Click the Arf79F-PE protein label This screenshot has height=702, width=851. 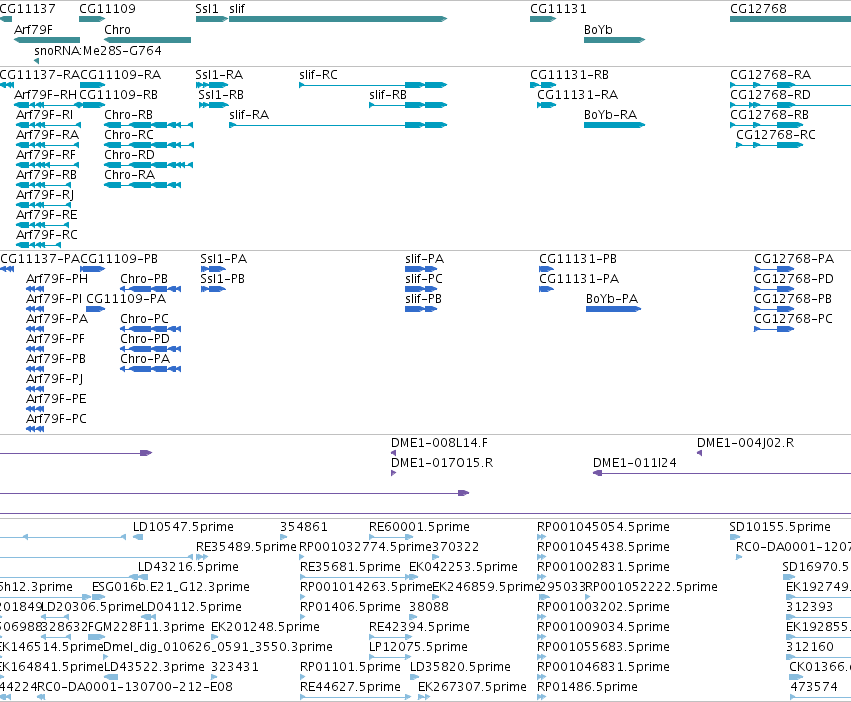pos(56,399)
